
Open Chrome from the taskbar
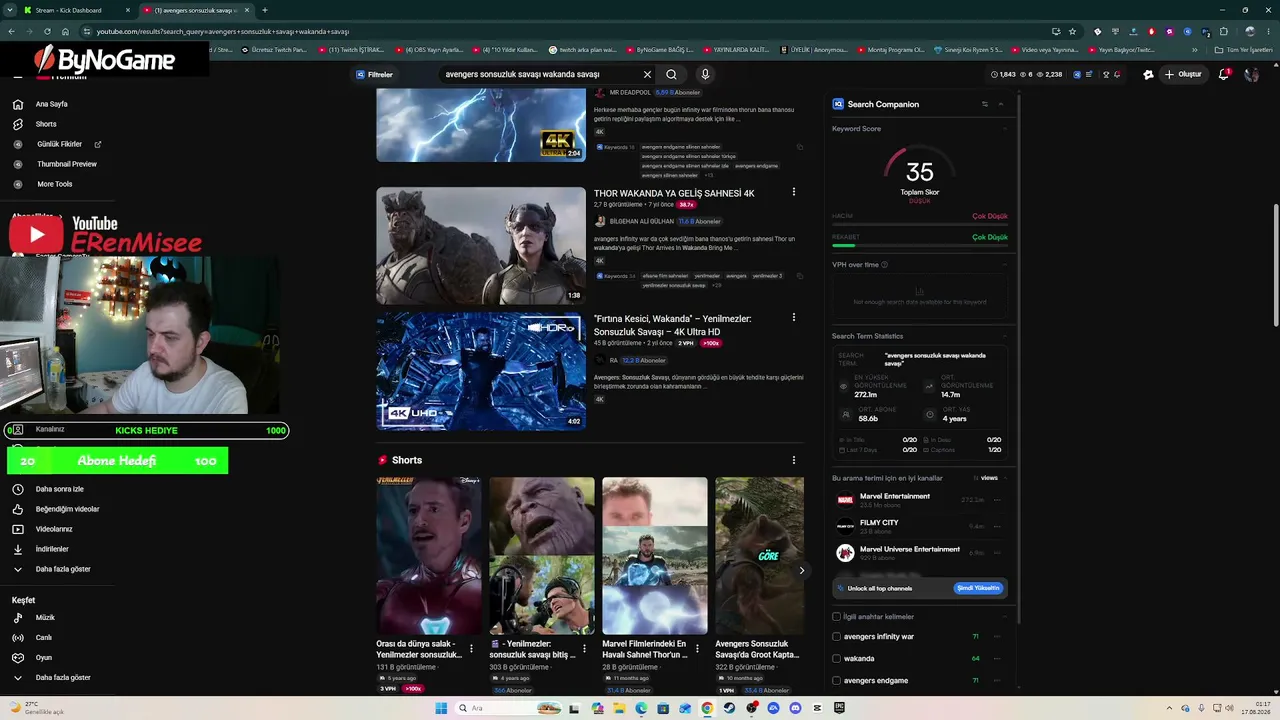[x=707, y=708]
